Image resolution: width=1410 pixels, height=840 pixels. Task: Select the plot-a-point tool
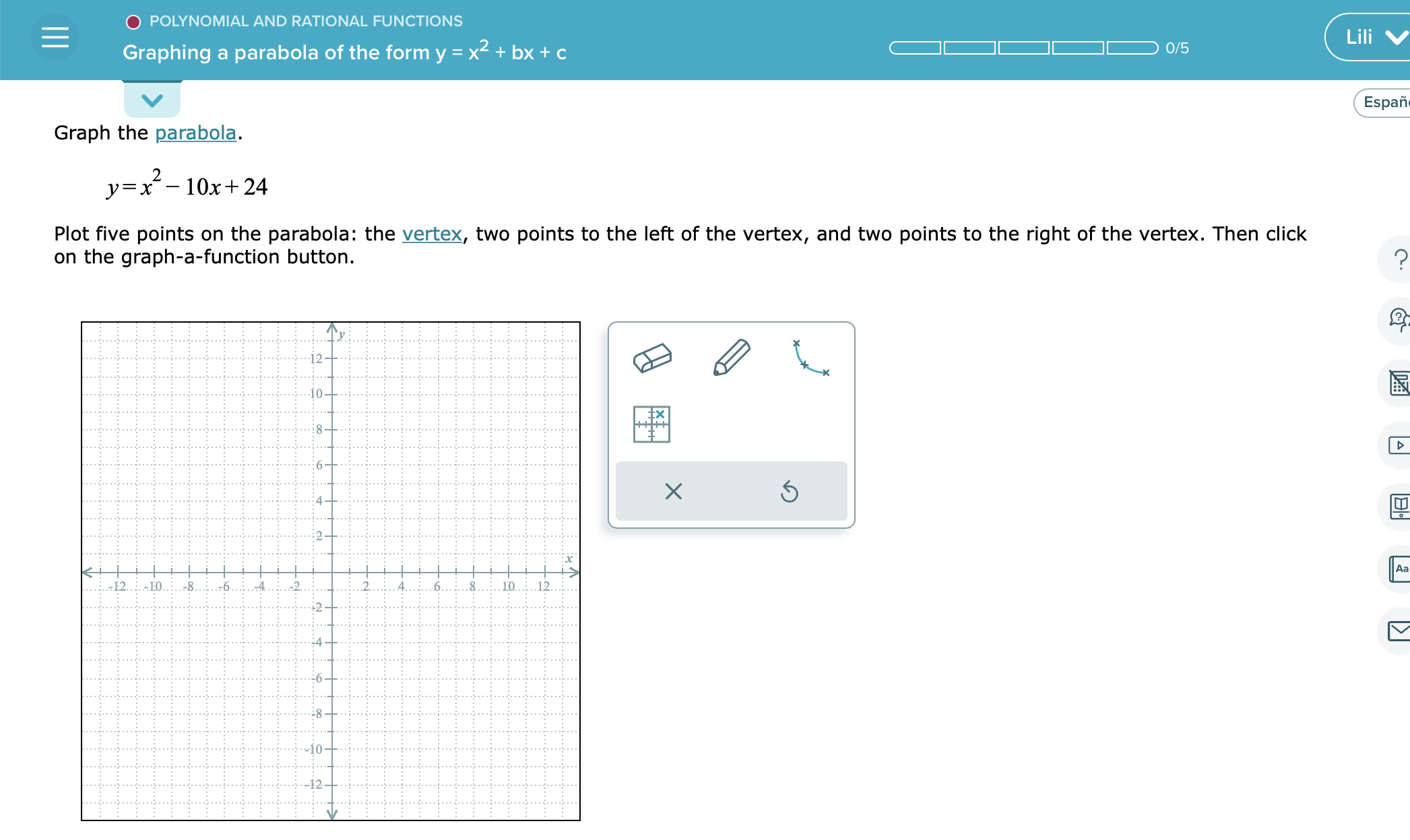(651, 424)
